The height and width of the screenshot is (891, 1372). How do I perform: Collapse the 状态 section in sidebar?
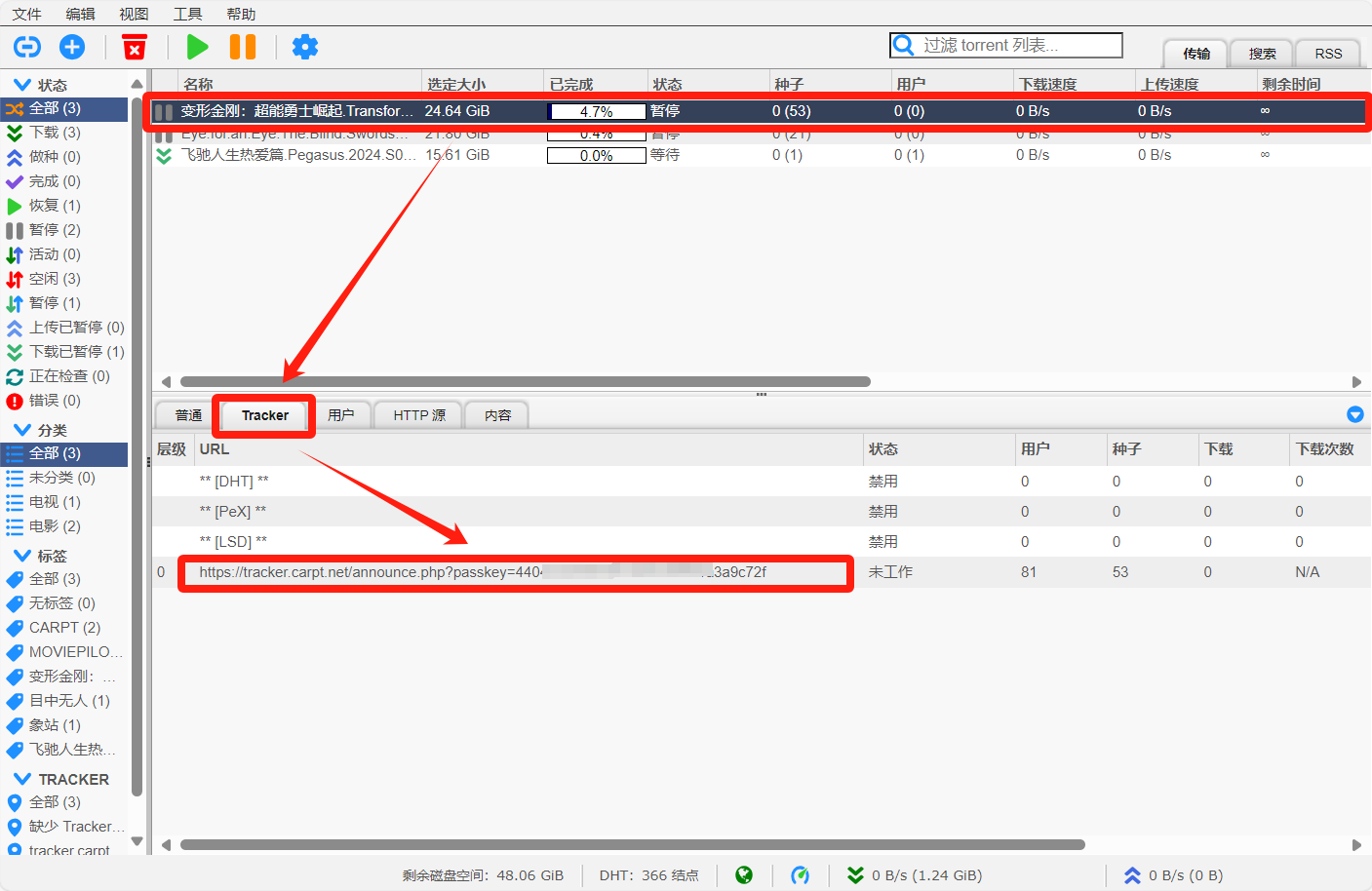[x=21, y=85]
